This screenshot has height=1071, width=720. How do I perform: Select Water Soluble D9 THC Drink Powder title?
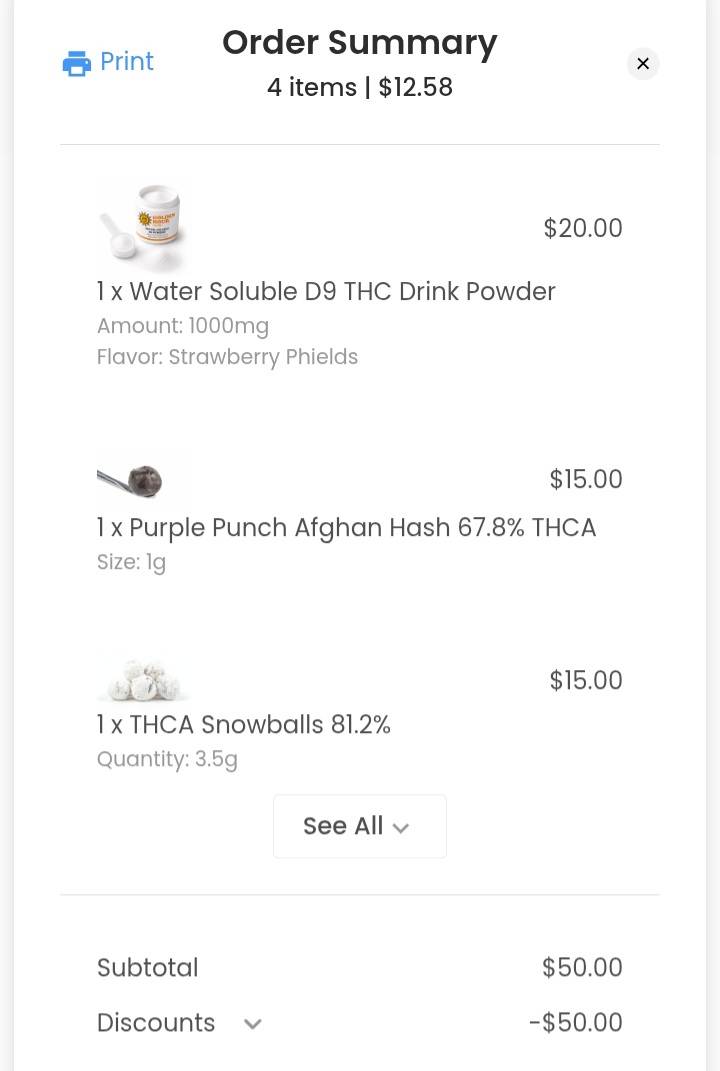326,292
